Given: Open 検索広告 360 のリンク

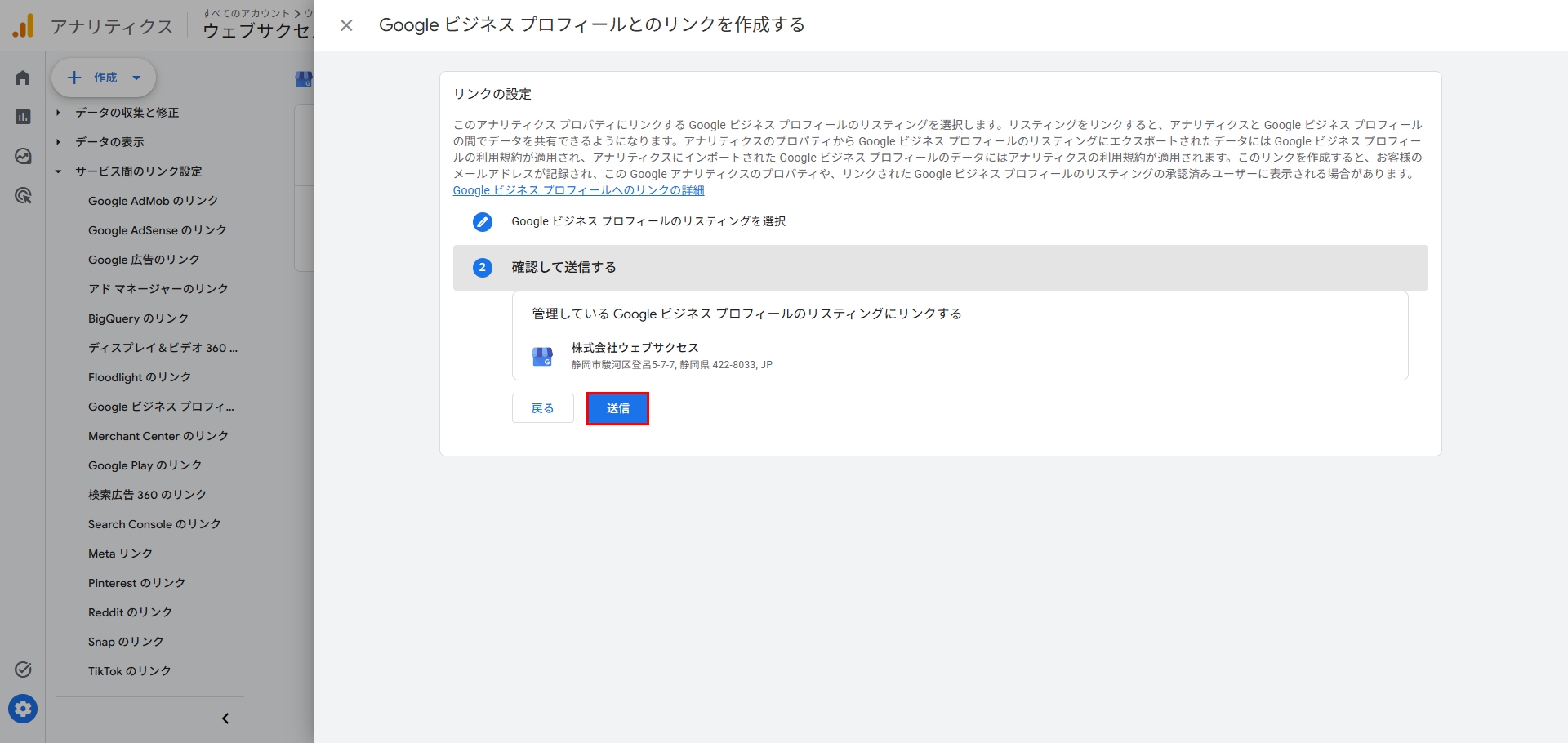Looking at the screenshot, I should click(147, 495).
